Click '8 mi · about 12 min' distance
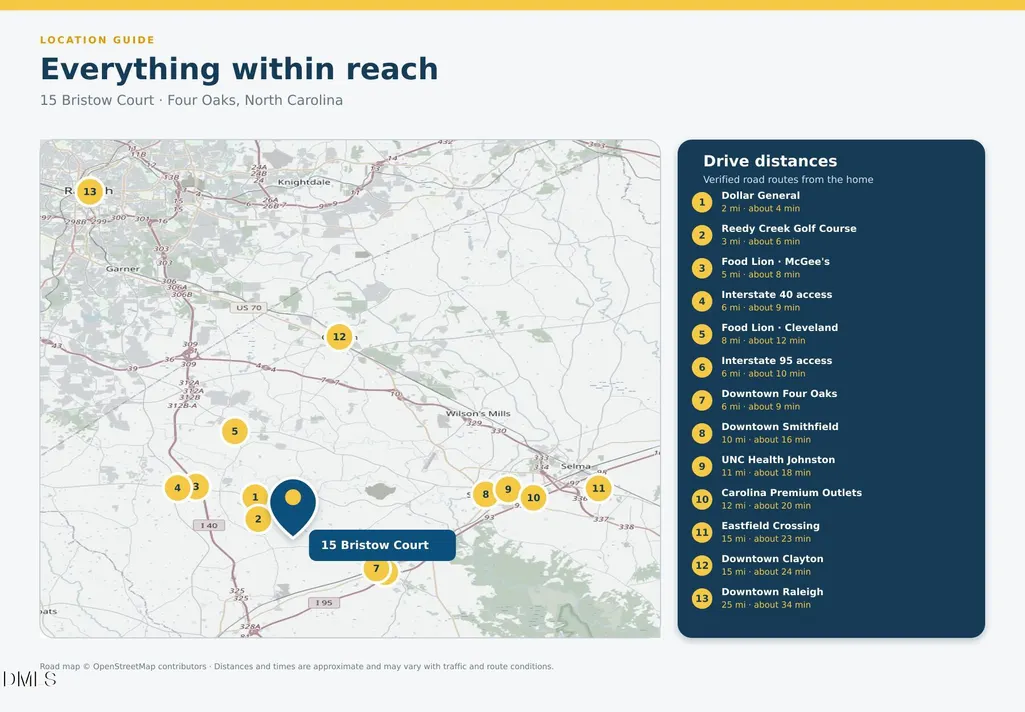 click(763, 341)
